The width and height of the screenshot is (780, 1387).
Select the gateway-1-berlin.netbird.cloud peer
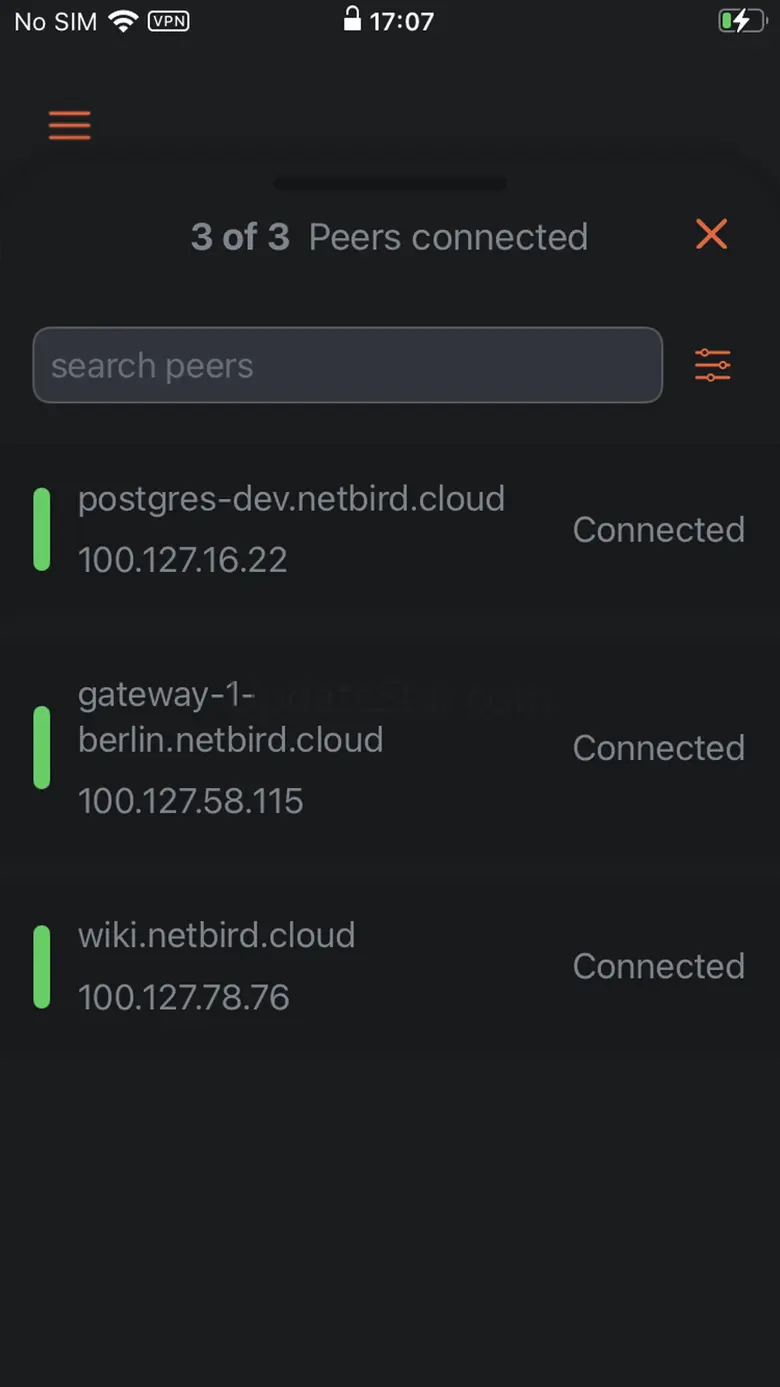[230, 717]
